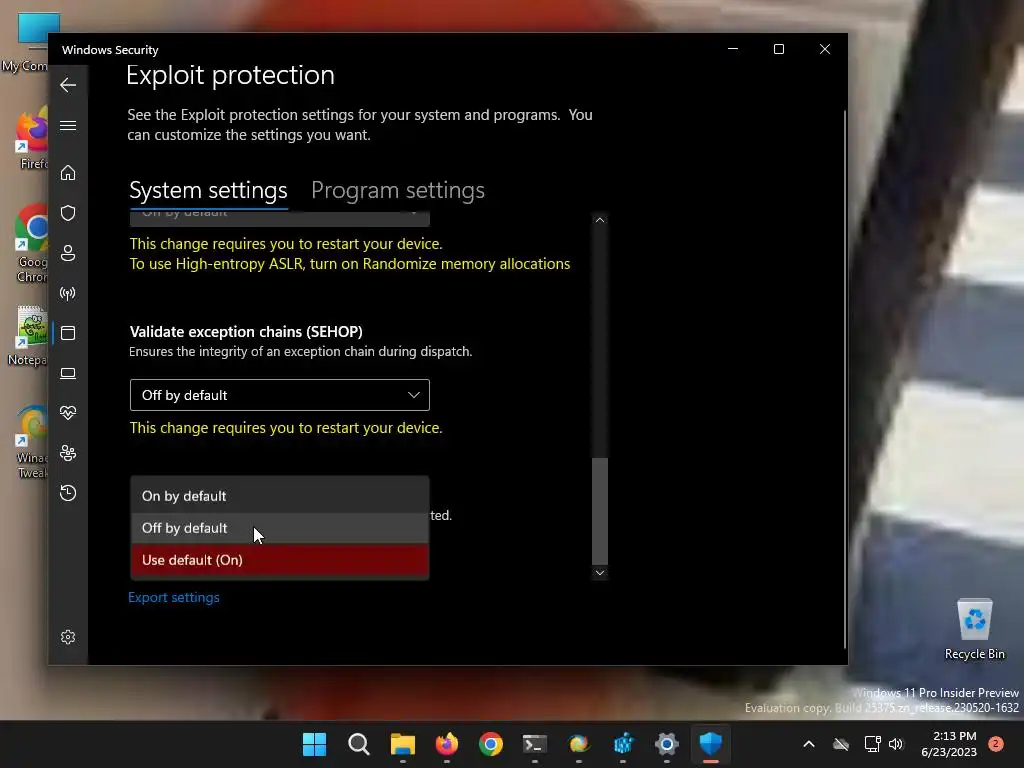Viewport: 1024px width, 768px height.
Task: Show hidden system tray icons
Action: click(x=808, y=744)
